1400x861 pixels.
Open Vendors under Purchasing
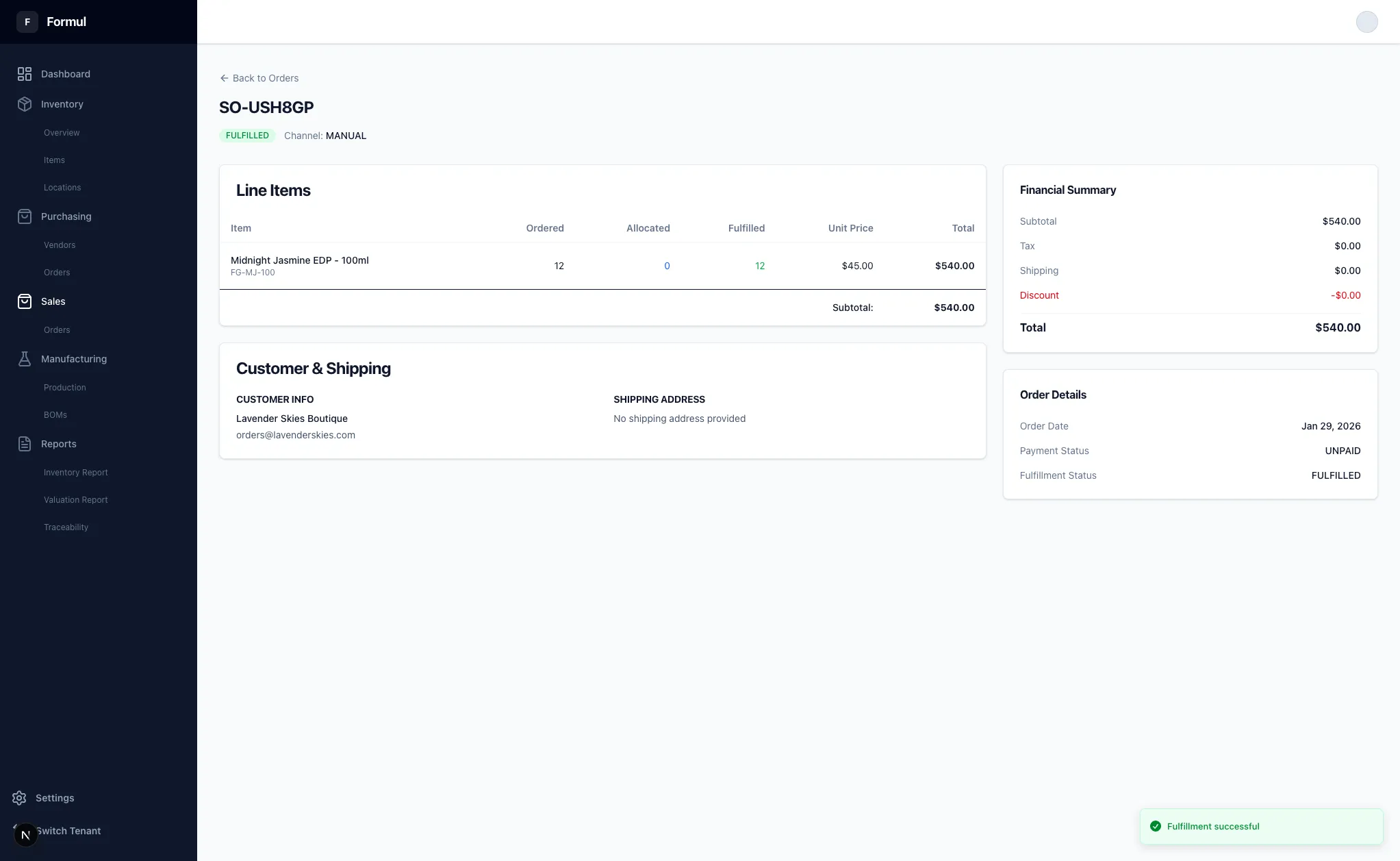click(60, 245)
